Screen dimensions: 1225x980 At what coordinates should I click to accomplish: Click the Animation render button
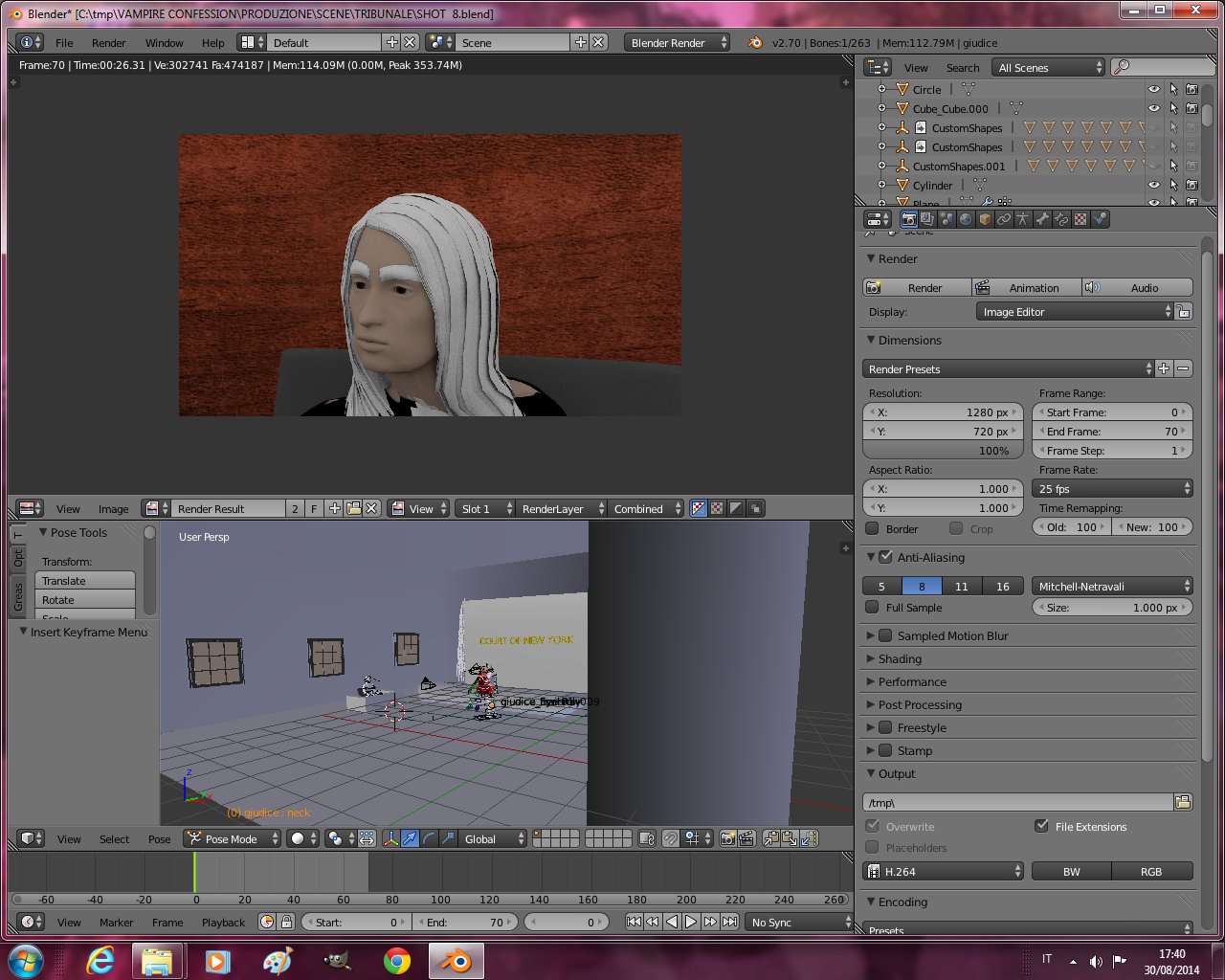tap(1027, 287)
